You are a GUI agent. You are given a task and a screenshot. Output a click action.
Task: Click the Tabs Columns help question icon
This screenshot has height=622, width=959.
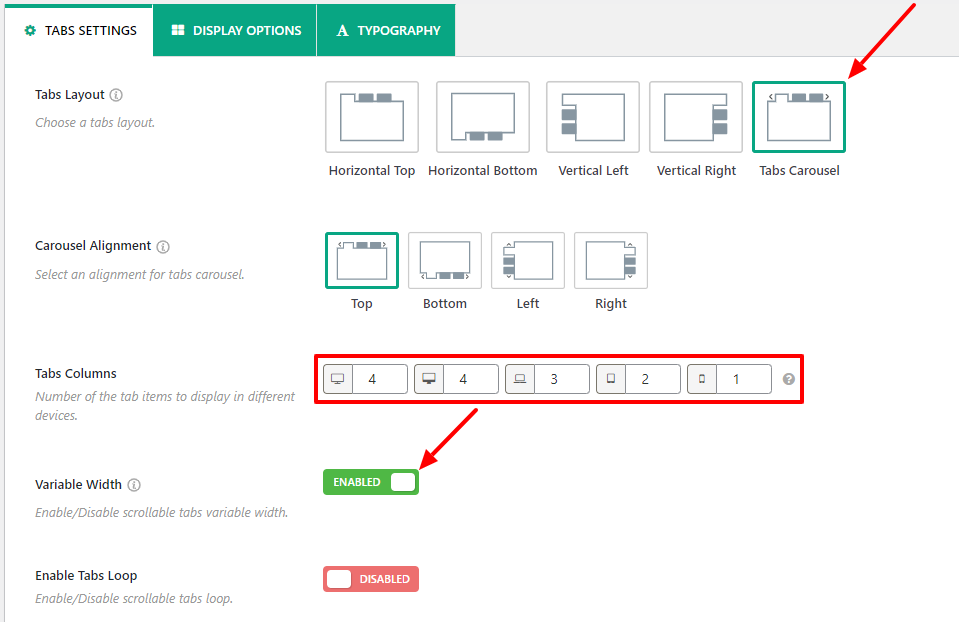click(789, 380)
